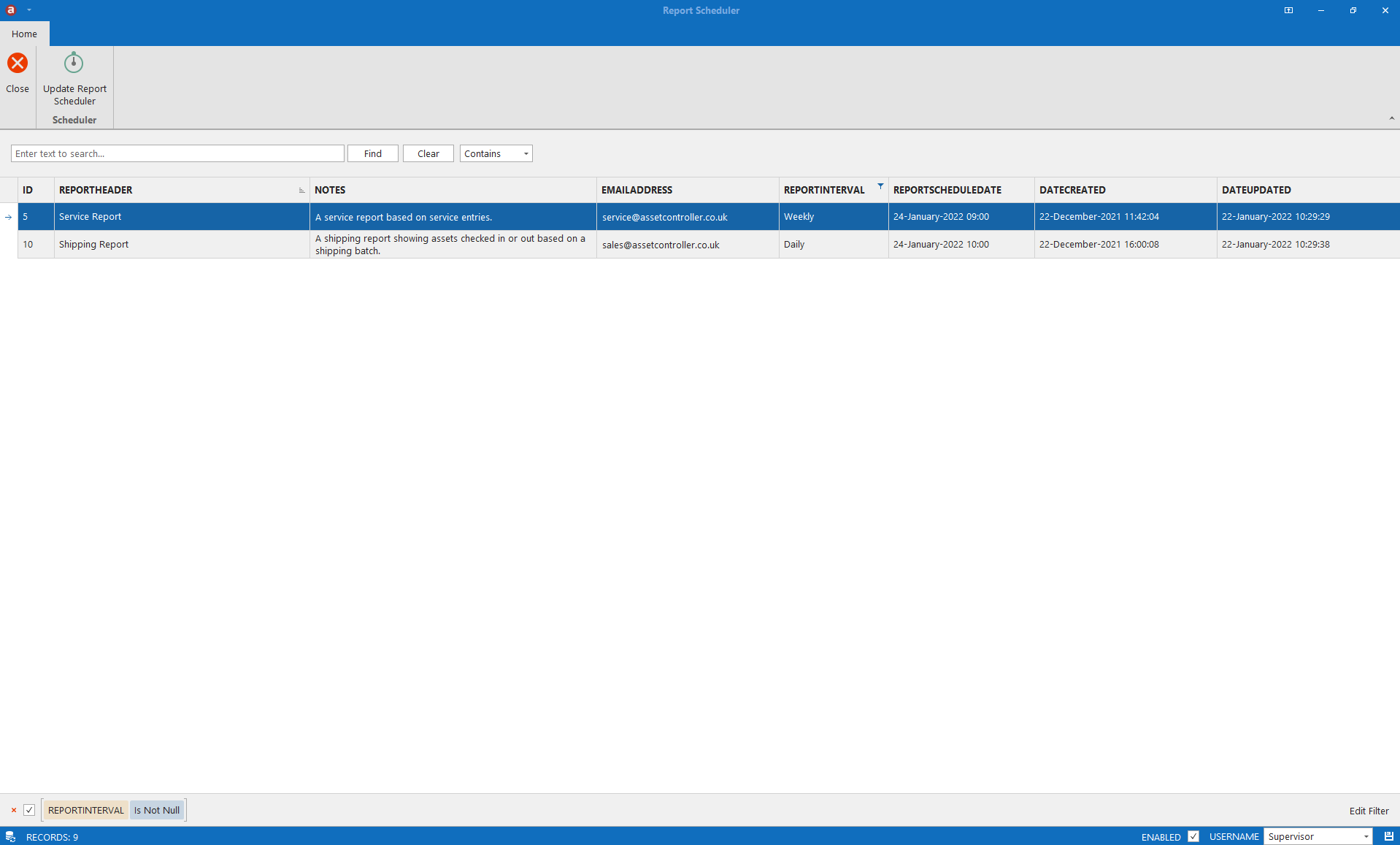Click the REPORTINTERVAL filter field tag

85,810
